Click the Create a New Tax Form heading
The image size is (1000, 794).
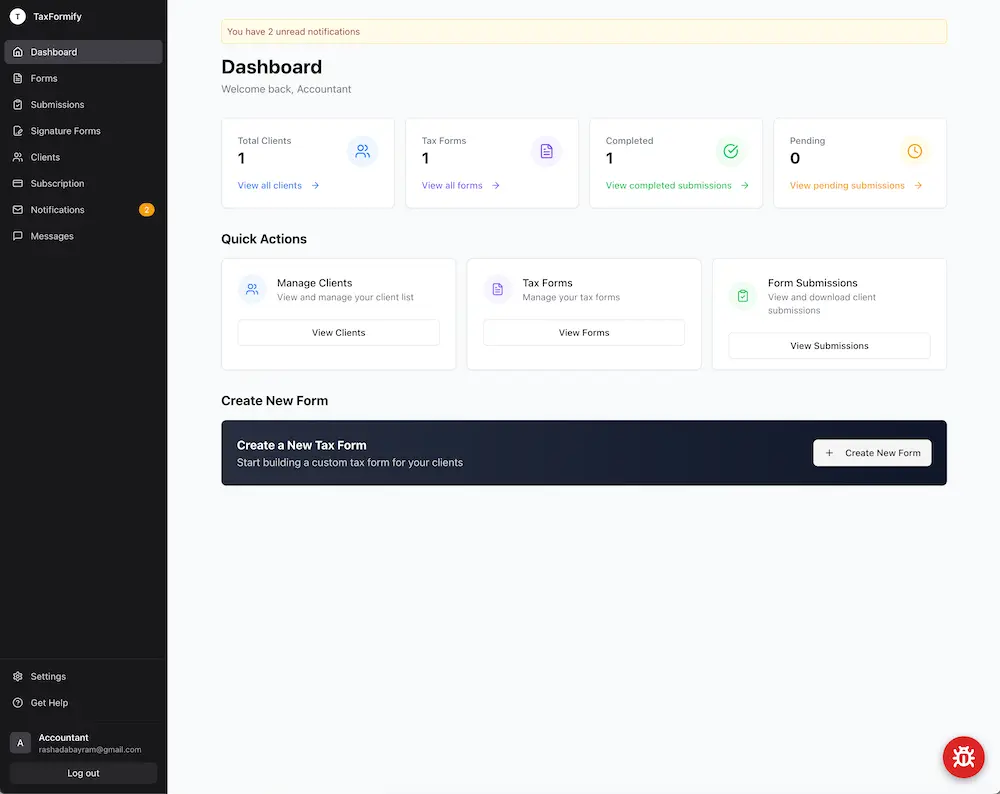pyautogui.click(x=302, y=445)
